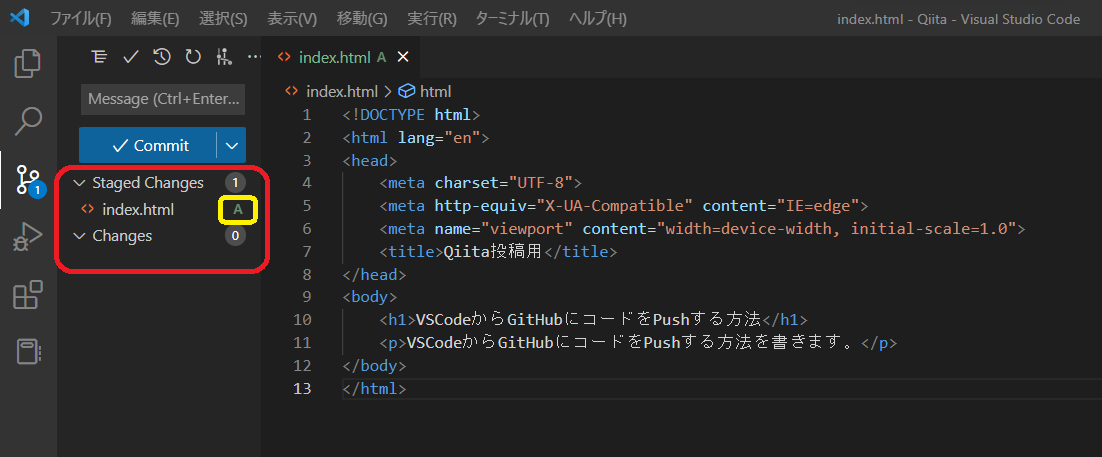This screenshot has height=457, width=1102.
Task: Click the commit checkmark toolbar icon
Action: pos(130,57)
